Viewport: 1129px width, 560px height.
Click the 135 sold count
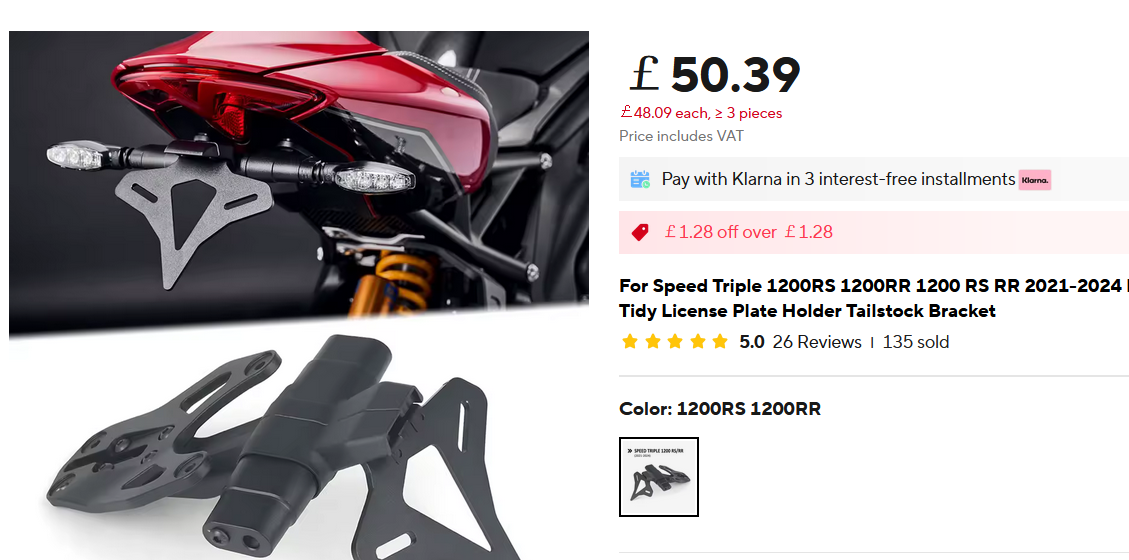pos(916,342)
